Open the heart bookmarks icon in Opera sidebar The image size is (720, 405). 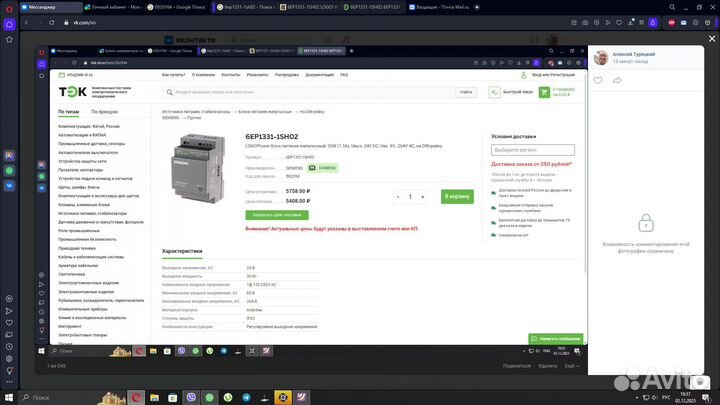point(9,323)
